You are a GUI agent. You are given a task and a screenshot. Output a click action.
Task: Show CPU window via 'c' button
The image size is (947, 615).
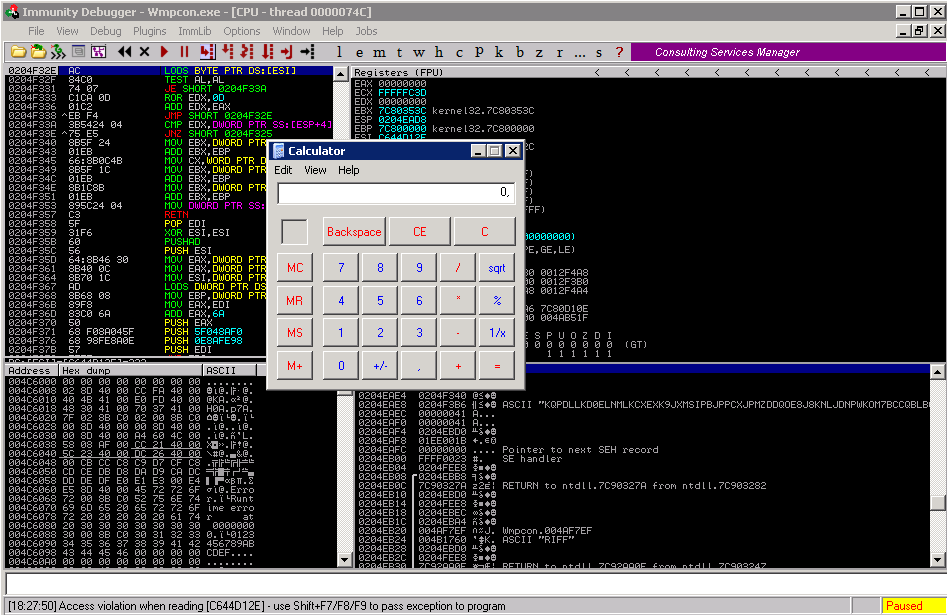(459, 52)
